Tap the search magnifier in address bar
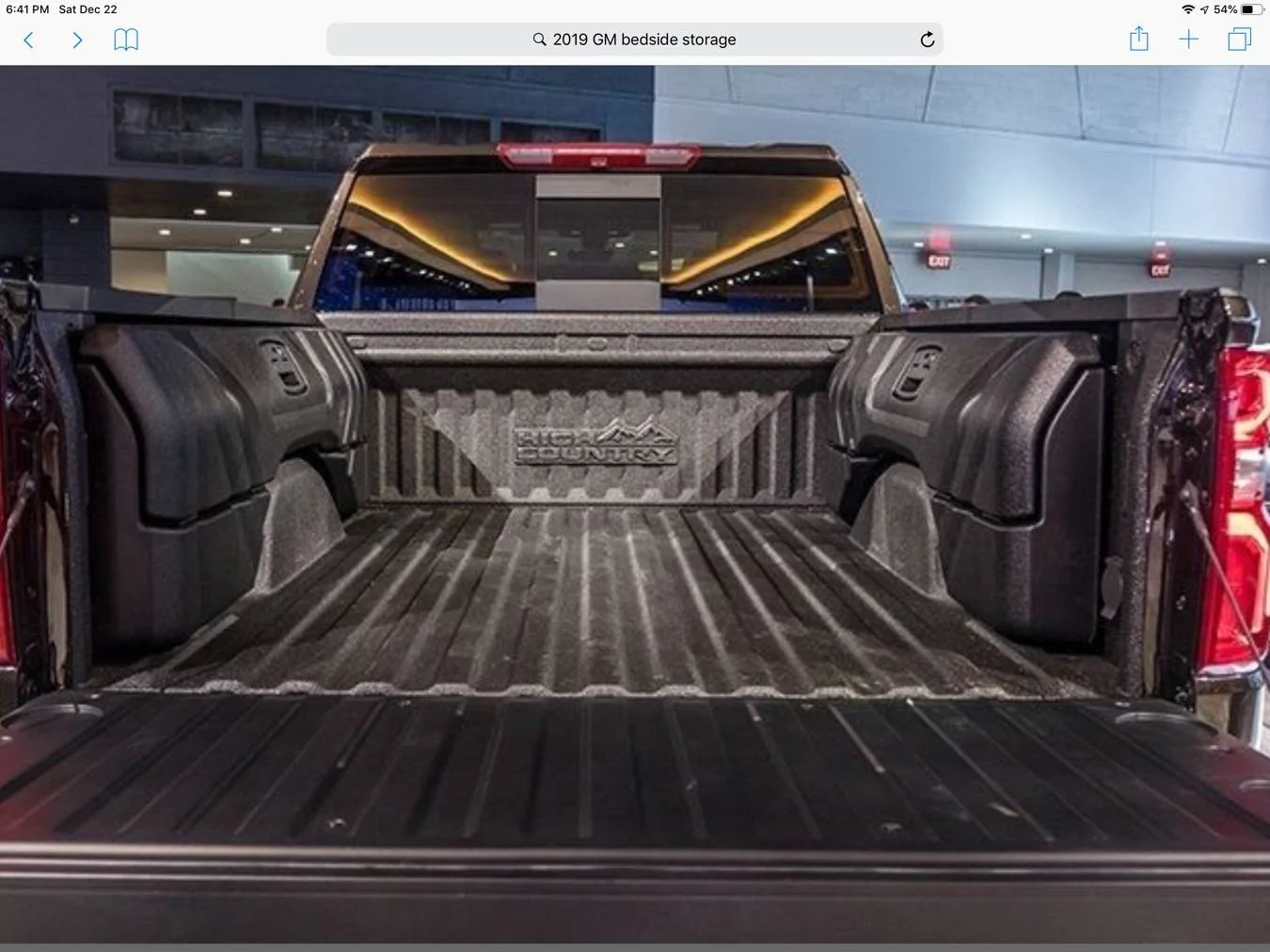1270x952 pixels. coord(539,40)
